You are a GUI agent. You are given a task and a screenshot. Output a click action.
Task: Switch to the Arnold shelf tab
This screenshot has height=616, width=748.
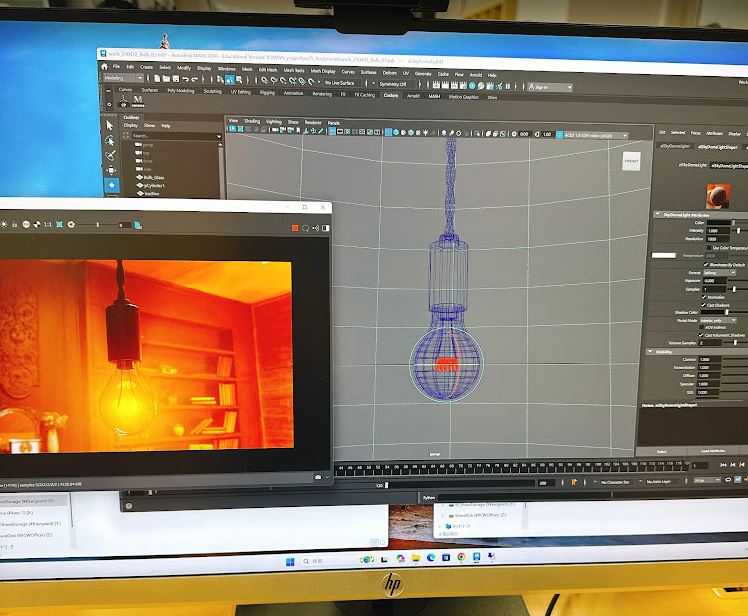pyautogui.click(x=413, y=95)
